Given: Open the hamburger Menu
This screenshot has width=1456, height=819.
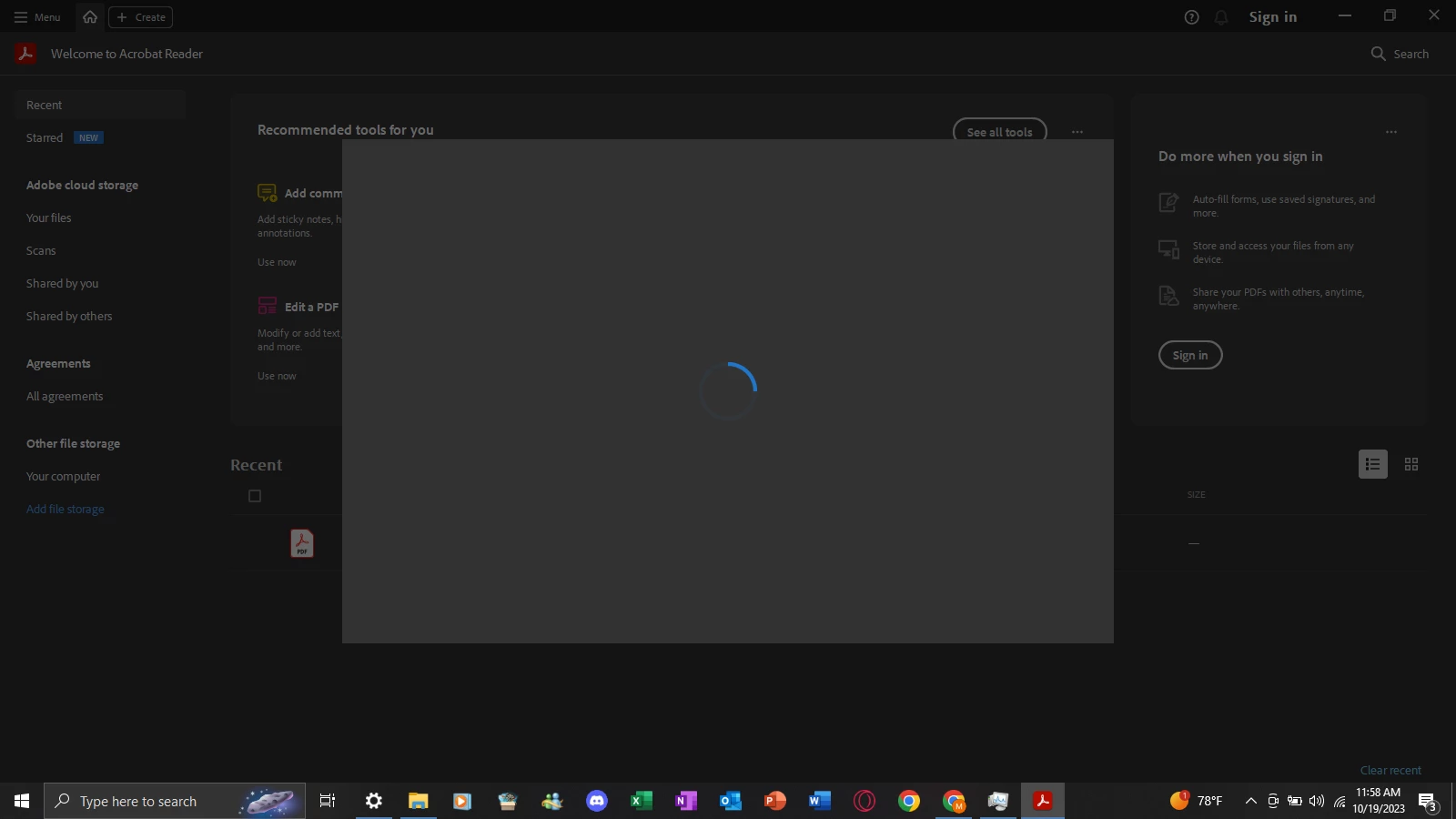Looking at the screenshot, I should 37,17.
